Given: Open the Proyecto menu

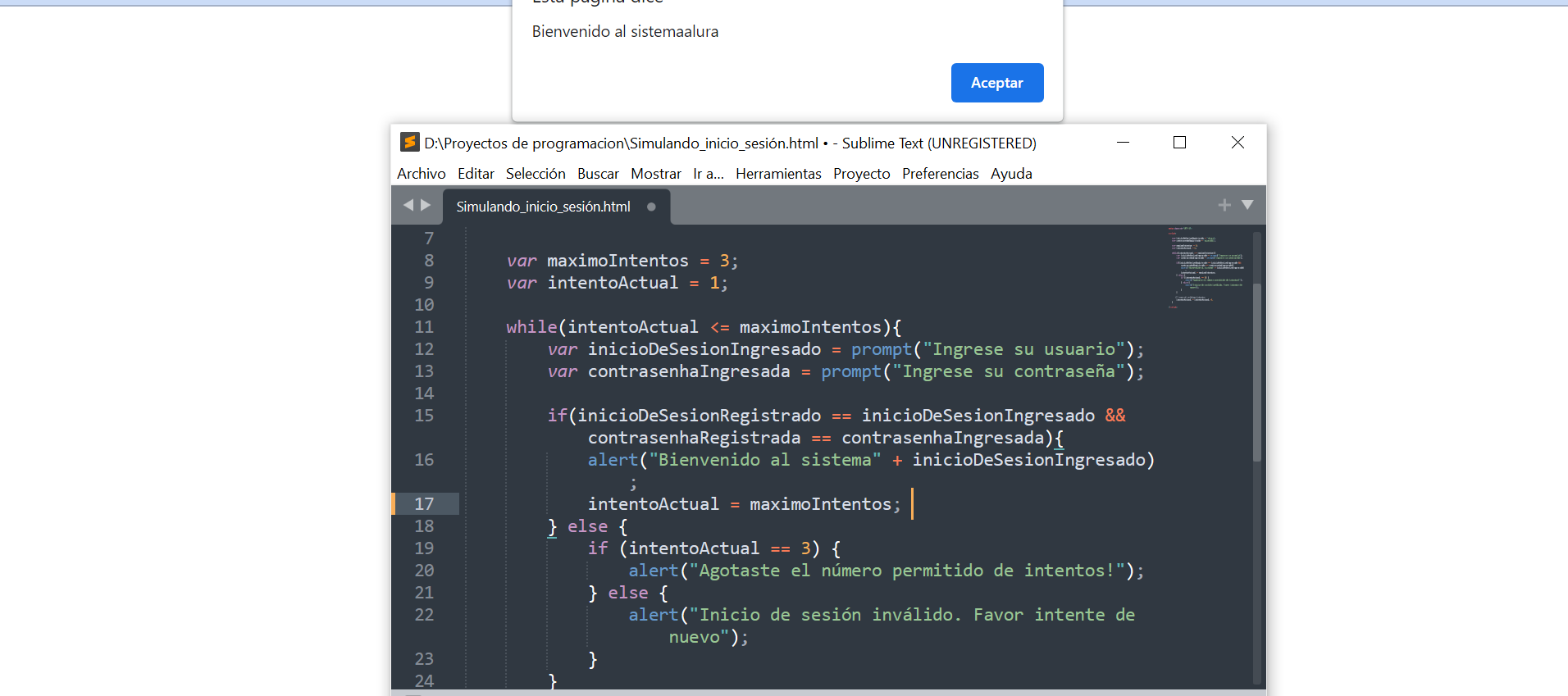Looking at the screenshot, I should pyautogui.click(x=862, y=174).
